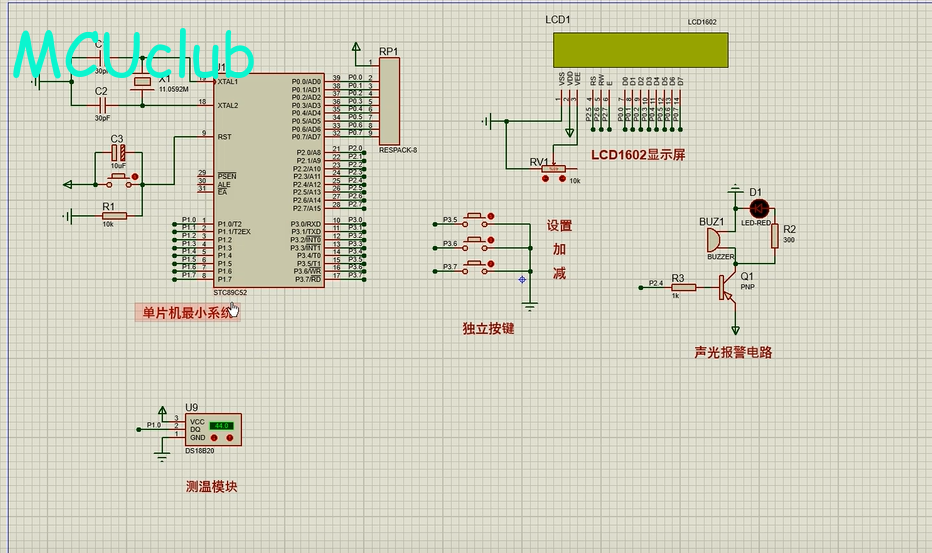The image size is (932, 553).
Task: Select resistor R3 1k
Action: click(x=684, y=287)
